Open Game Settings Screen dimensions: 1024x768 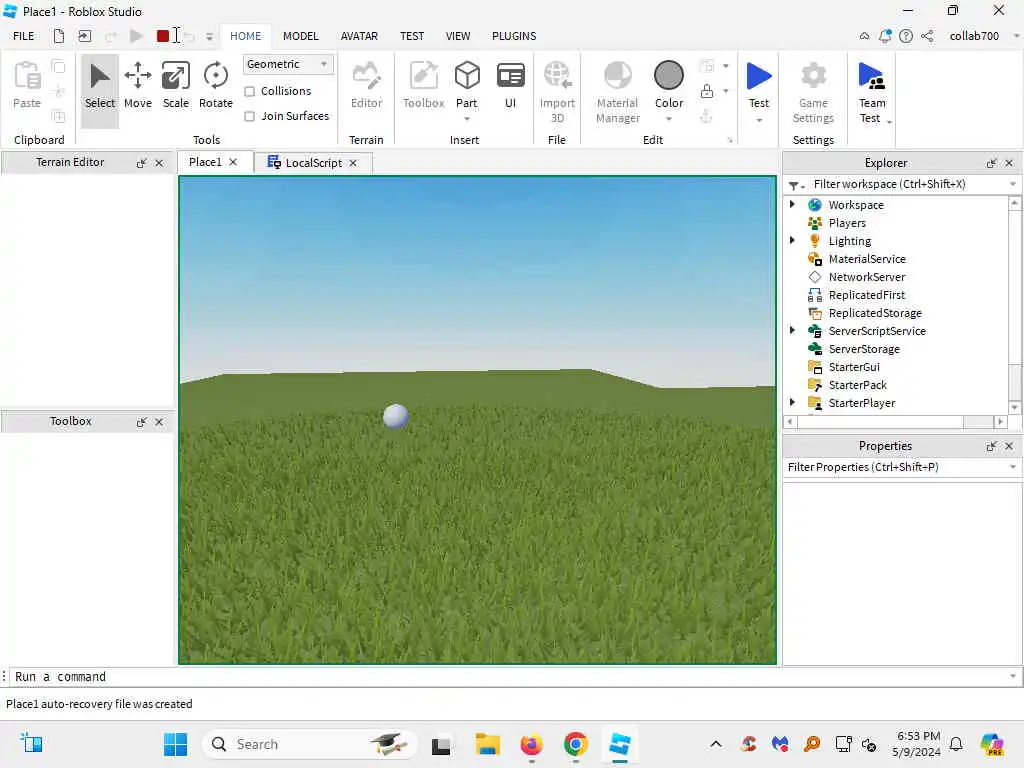click(813, 91)
